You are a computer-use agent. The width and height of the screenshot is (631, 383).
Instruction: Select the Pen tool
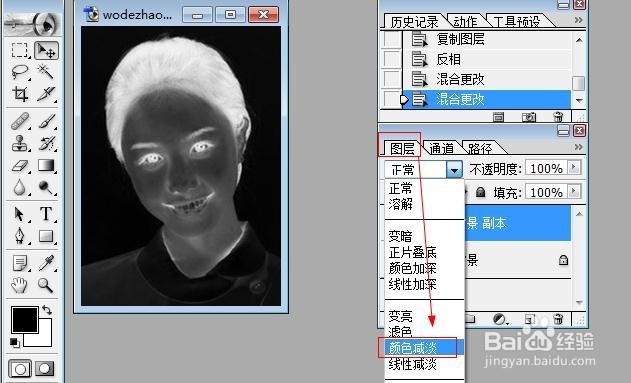(20, 236)
